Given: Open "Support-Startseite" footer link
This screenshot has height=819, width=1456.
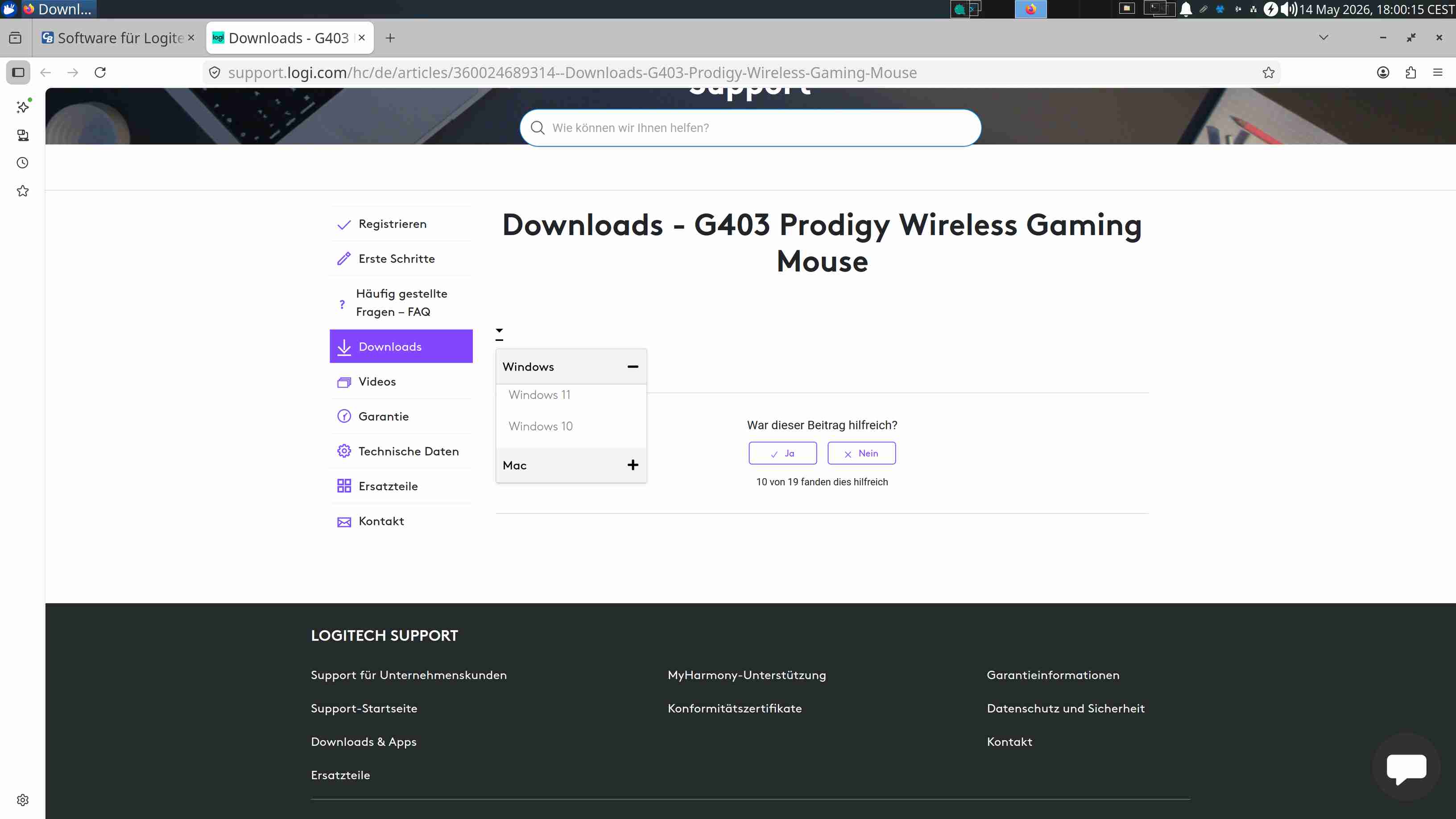Looking at the screenshot, I should point(364,708).
